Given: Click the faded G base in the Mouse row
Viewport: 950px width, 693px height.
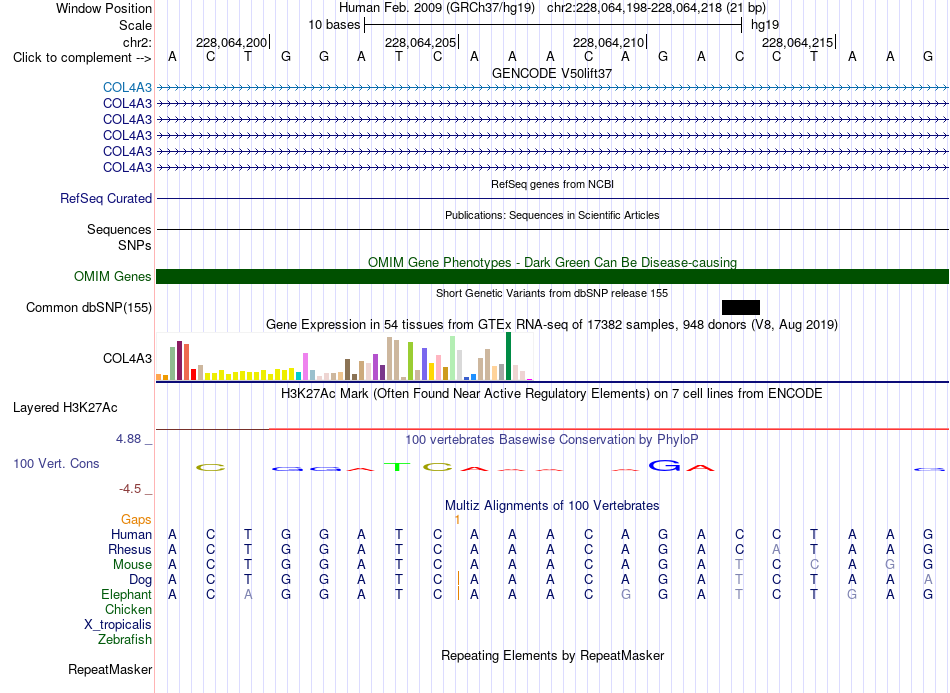Looking at the screenshot, I should [889, 565].
